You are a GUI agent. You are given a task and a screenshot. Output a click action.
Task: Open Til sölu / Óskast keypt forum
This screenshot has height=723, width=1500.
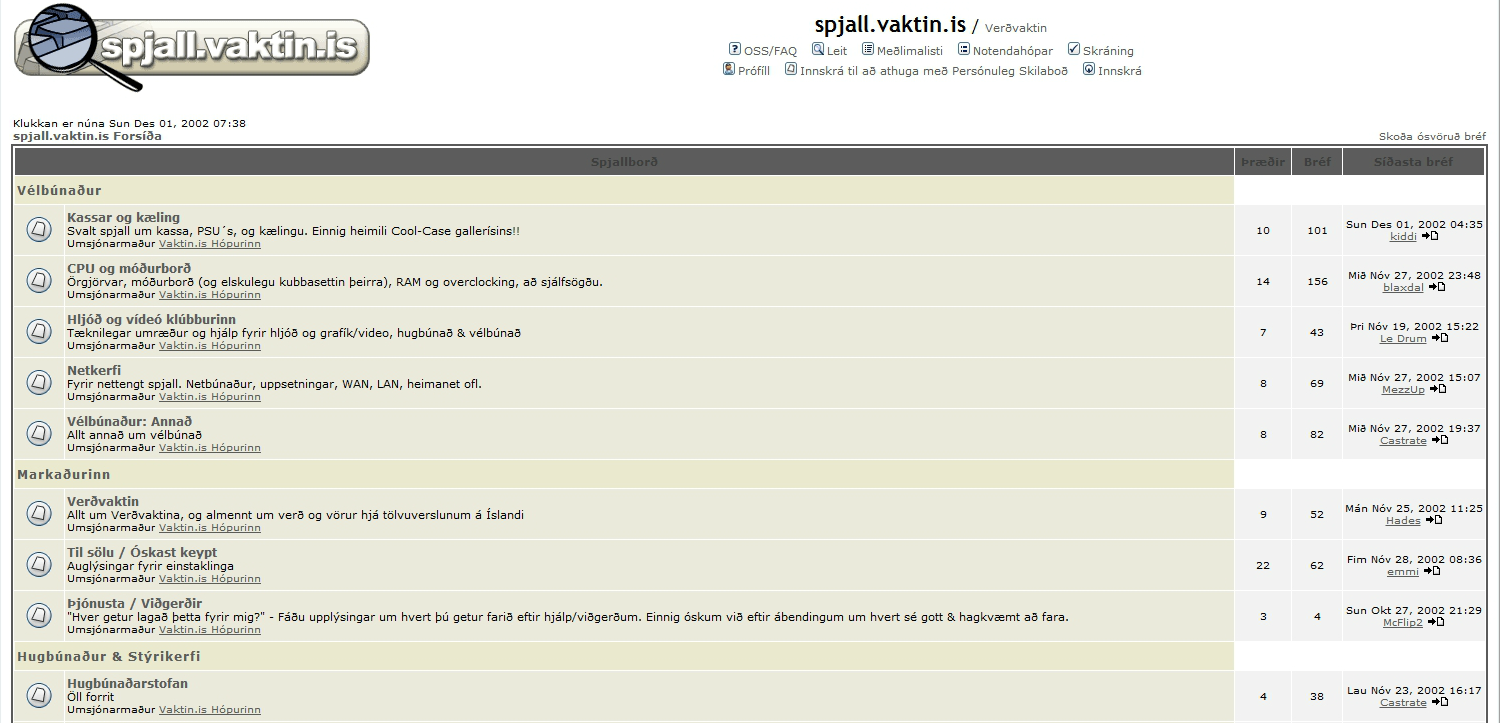click(x=142, y=552)
